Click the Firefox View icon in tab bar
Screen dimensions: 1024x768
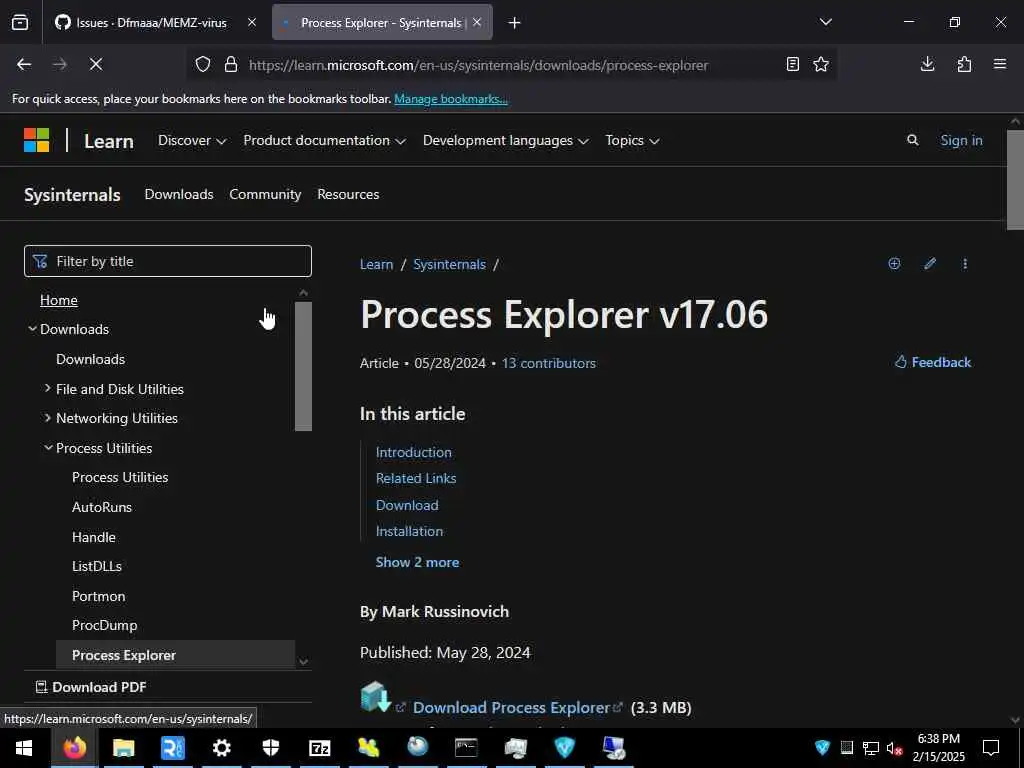point(20,23)
